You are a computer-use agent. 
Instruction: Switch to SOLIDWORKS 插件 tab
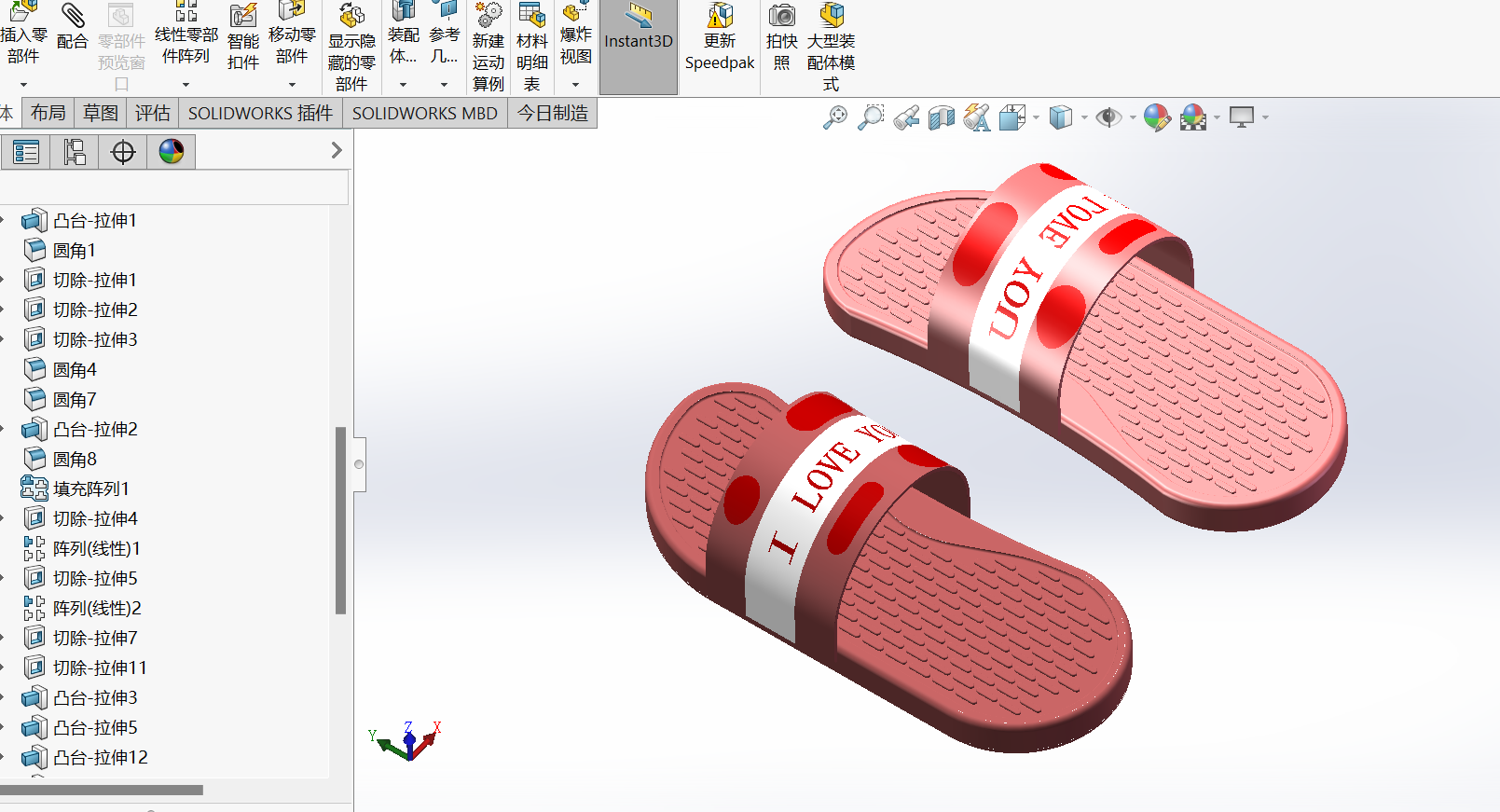point(261,113)
